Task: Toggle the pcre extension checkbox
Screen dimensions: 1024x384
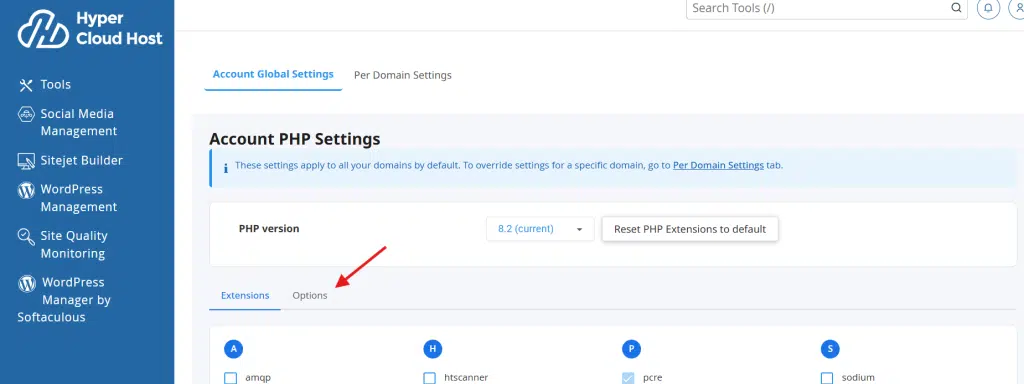Action: click(x=628, y=377)
